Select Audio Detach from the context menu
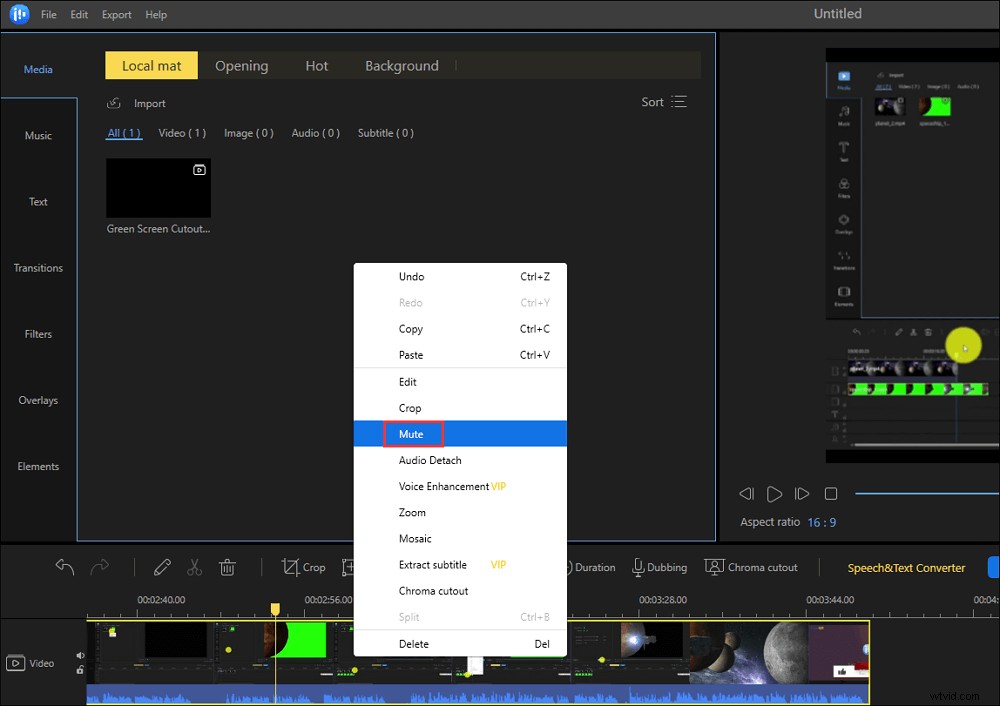 coord(431,460)
